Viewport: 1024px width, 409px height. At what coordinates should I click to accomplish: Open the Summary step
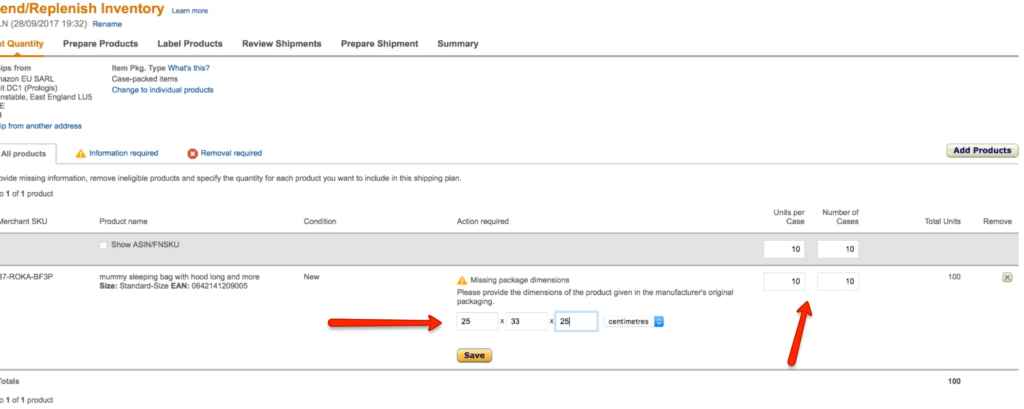[457, 44]
